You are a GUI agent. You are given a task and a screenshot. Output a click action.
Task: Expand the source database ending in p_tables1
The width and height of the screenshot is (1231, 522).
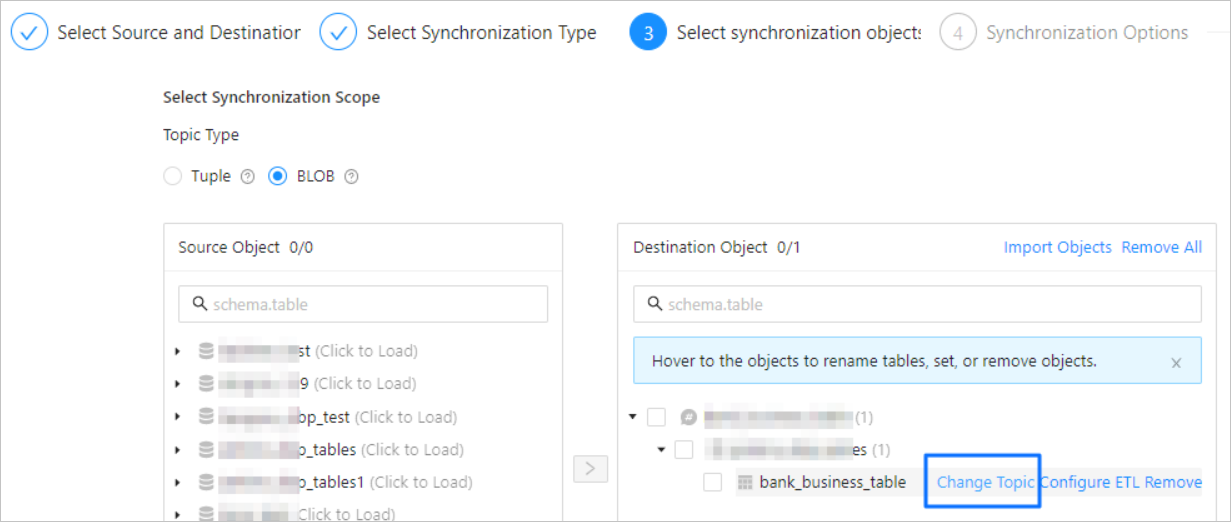coord(178,483)
